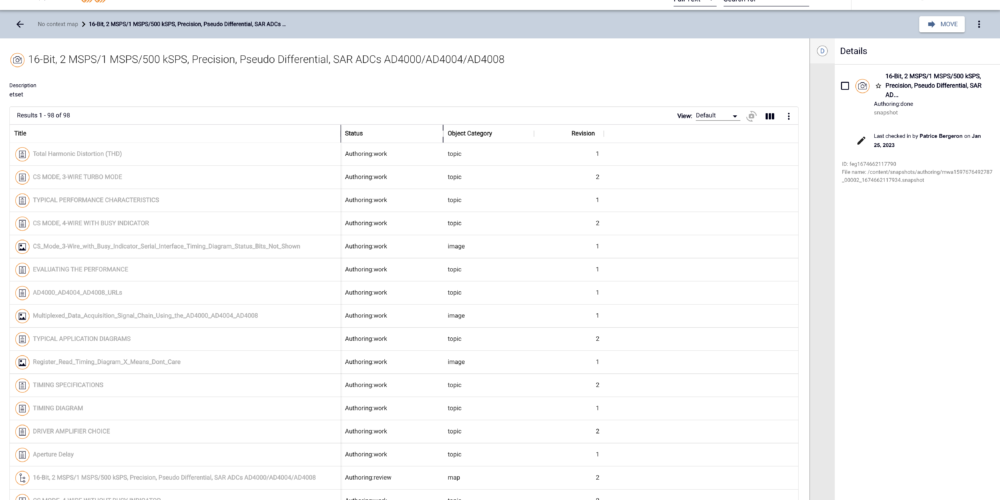Click topic icon for TYPICAL APPLICATION DIAGRAMS
Viewport: 1000px width, 500px height.
pos(22,339)
